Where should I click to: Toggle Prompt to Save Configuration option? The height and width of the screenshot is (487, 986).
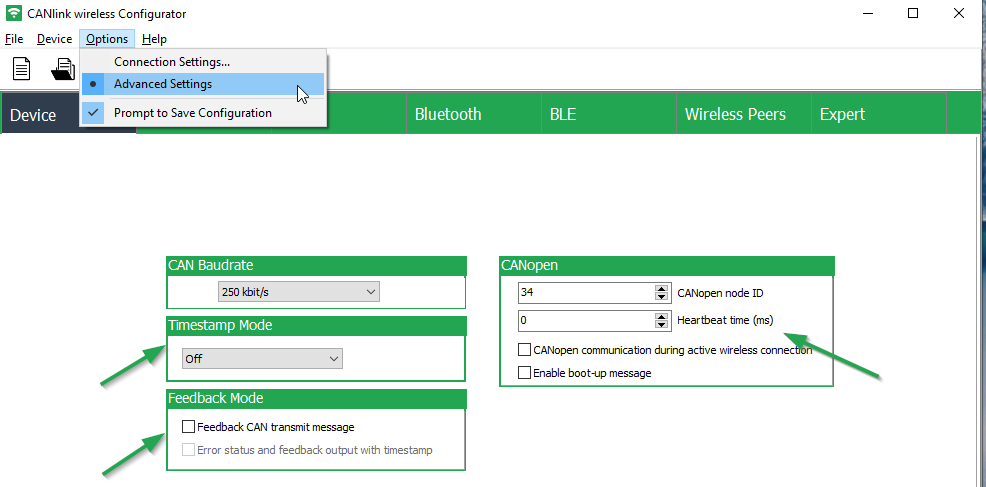192,113
